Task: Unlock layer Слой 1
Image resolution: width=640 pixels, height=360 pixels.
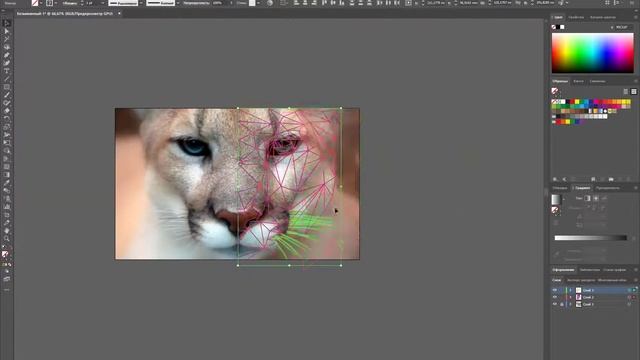Action: point(562,304)
